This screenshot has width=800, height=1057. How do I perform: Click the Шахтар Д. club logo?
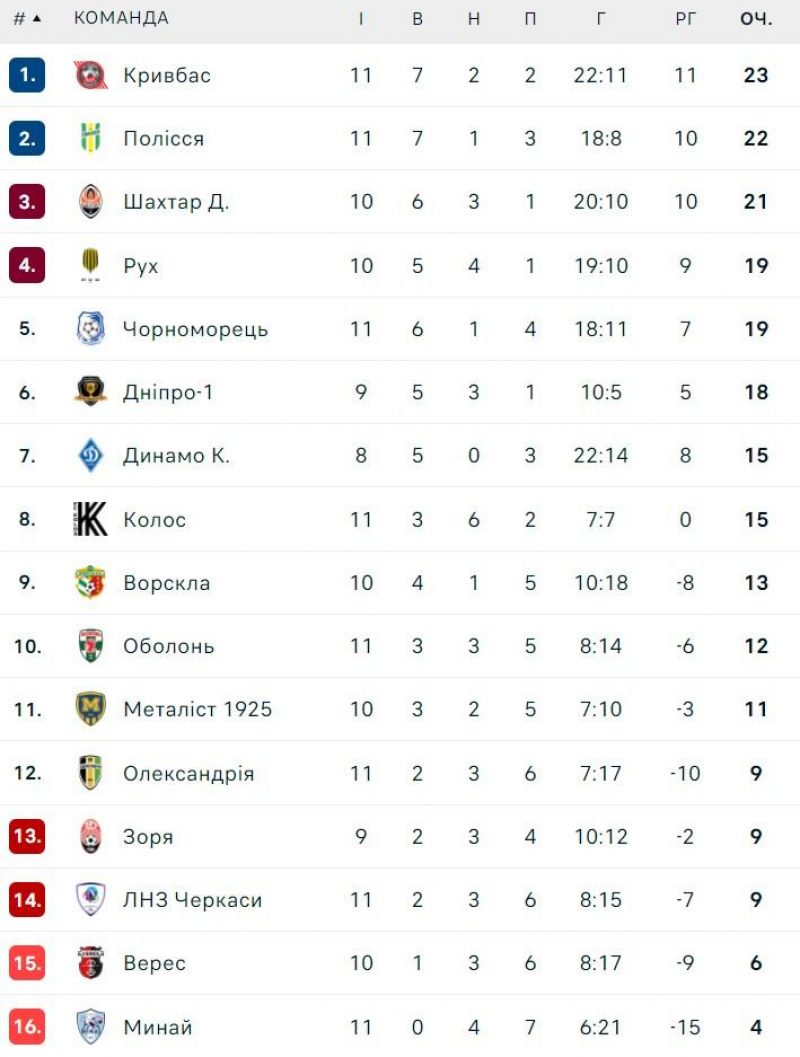point(90,202)
